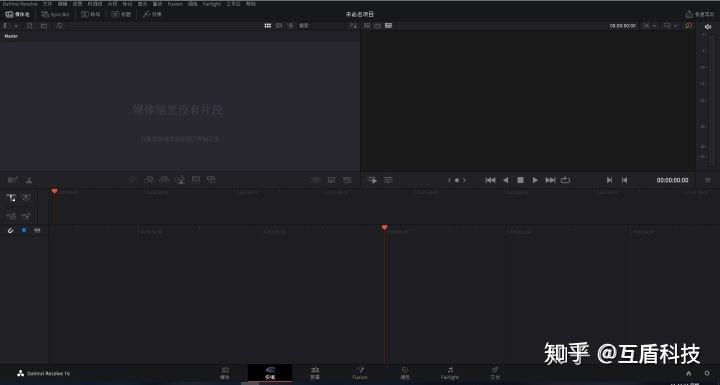
Task: Expand the import media dropdown arrow
Action: pyautogui.click(x=16, y=26)
